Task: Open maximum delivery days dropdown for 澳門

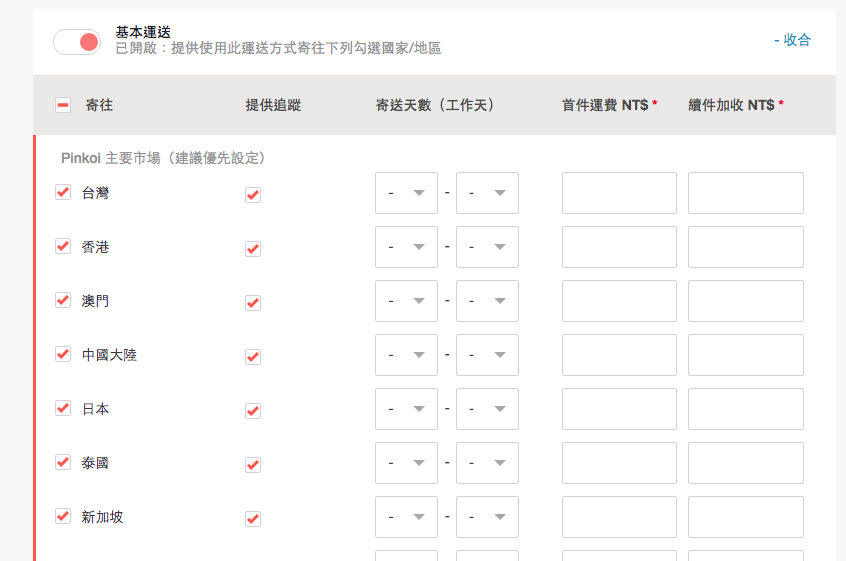Action: 487,301
